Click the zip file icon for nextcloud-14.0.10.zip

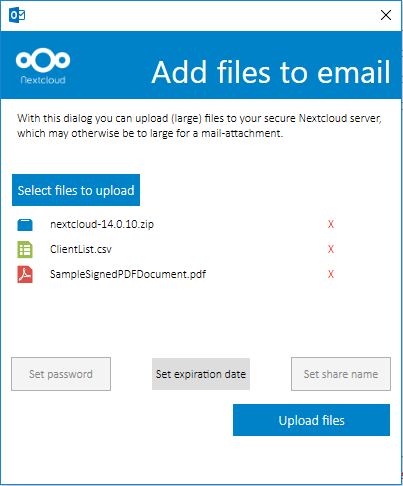tap(25, 225)
